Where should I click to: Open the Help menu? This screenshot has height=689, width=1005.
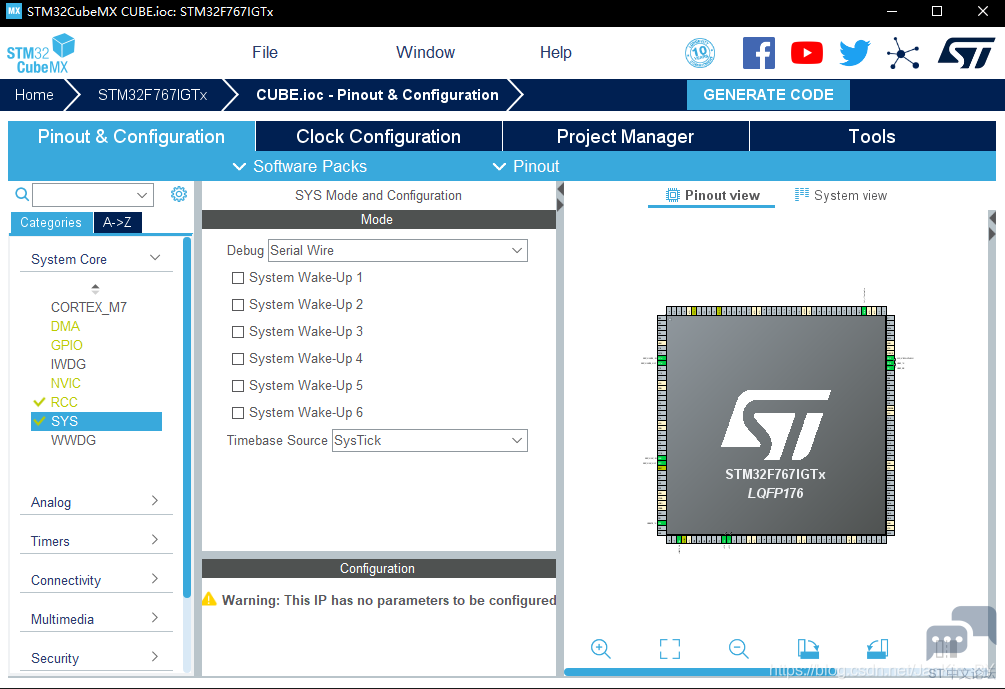556,53
